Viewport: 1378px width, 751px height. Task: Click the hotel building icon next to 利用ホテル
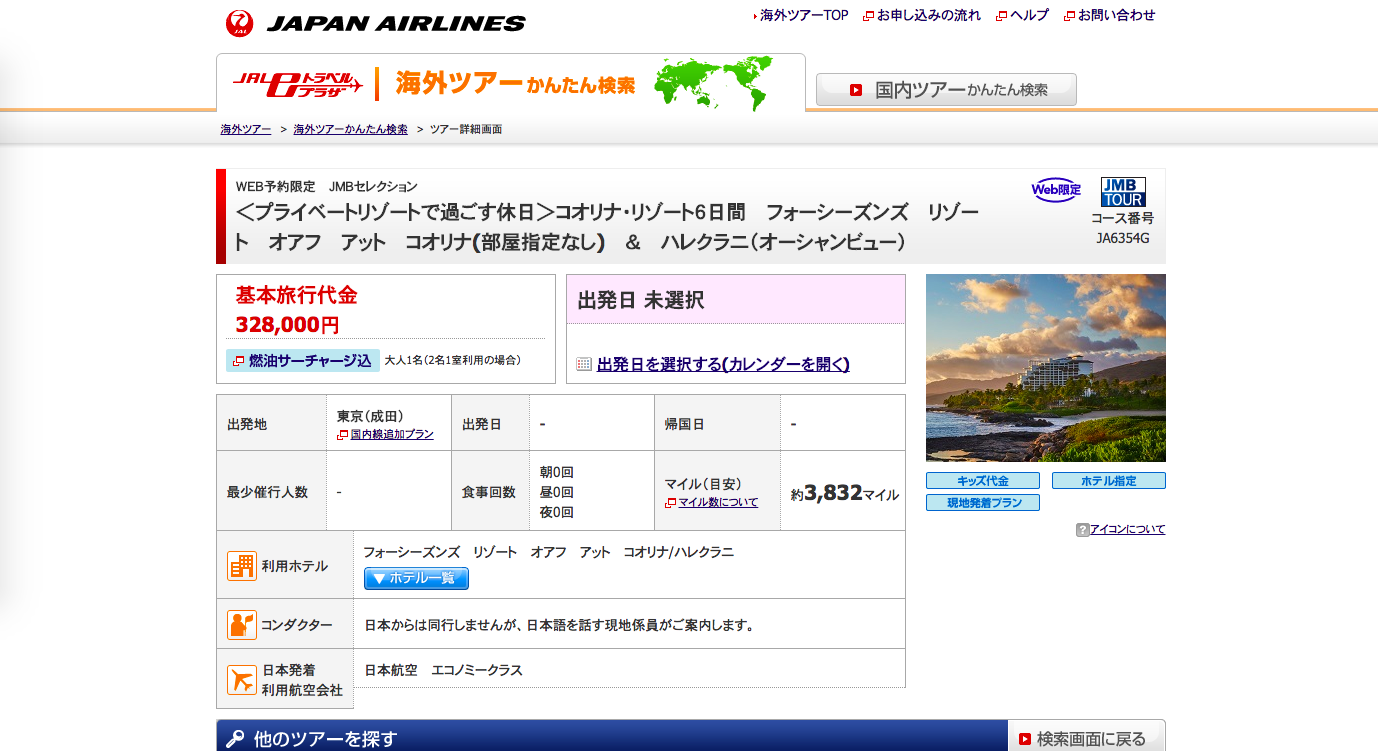coord(242,566)
